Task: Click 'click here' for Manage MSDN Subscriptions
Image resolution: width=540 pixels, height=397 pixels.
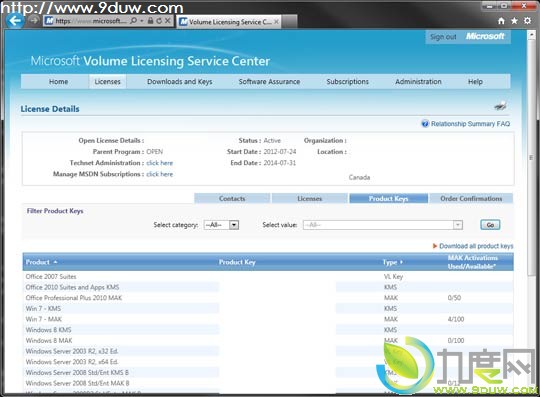Action: pyautogui.click(x=159, y=174)
